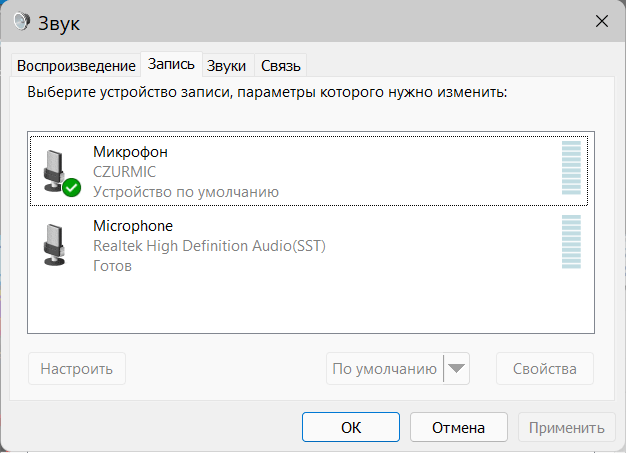Click the CZURMIC microphone device icon
Screen dimensions: 626x453
[x=56, y=168]
